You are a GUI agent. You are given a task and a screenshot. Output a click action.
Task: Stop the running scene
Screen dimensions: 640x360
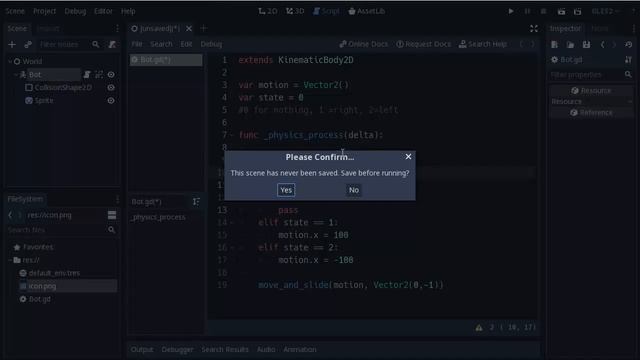coord(543,11)
